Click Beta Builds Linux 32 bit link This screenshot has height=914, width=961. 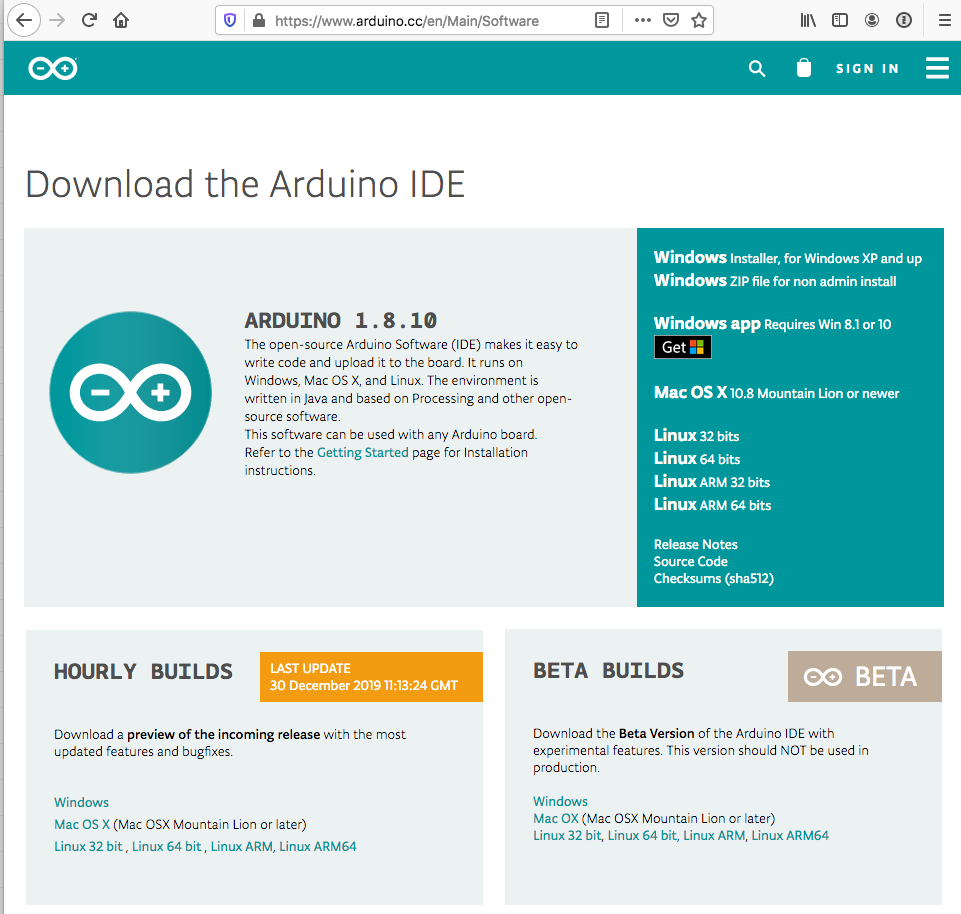point(567,836)
